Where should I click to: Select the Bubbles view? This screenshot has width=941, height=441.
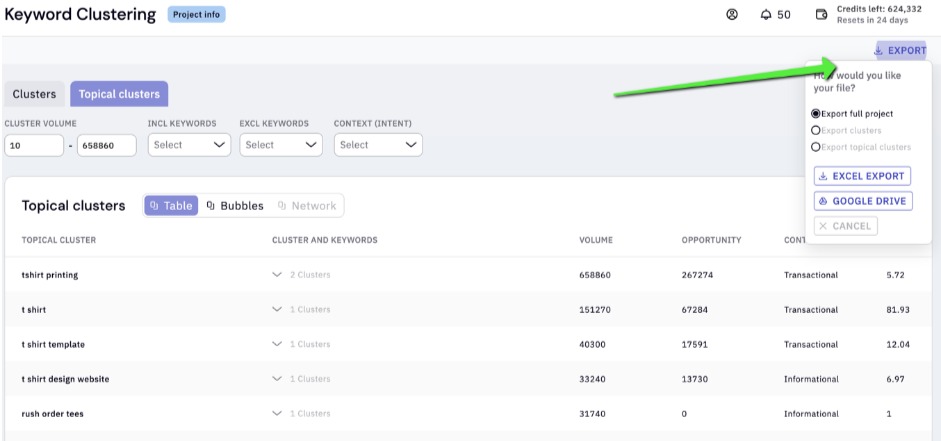tap(235, 206)
